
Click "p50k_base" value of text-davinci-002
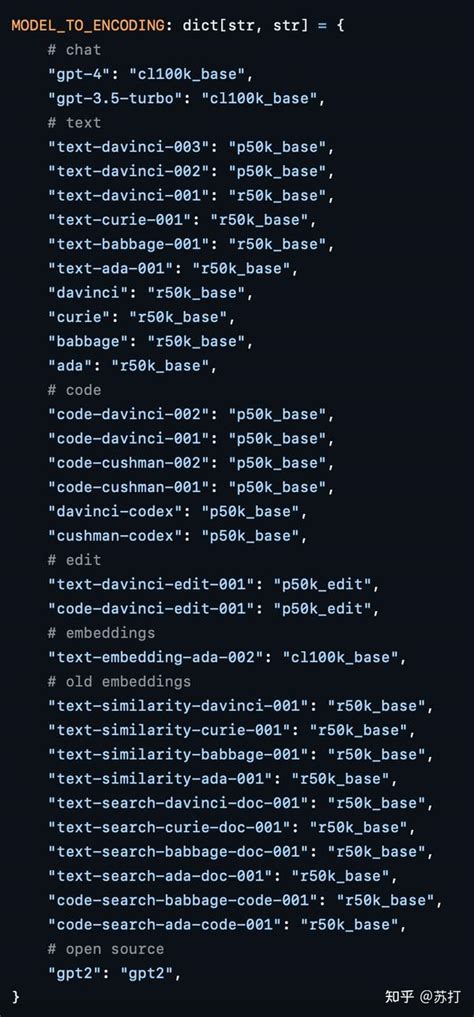pyautogui.click(x=277, y=172)
